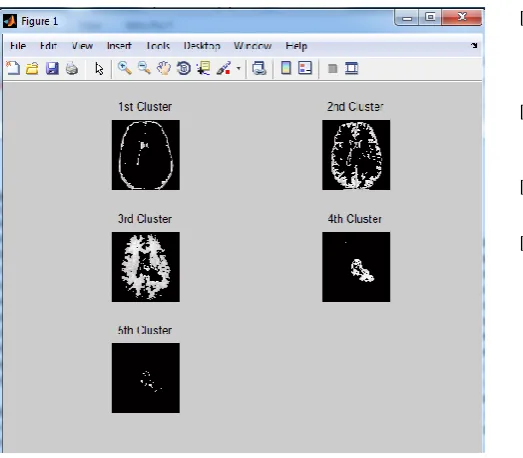This screenshot has height=458, width=523.
Task: Insert a legend using the toolbar icon
Action: 305,68
